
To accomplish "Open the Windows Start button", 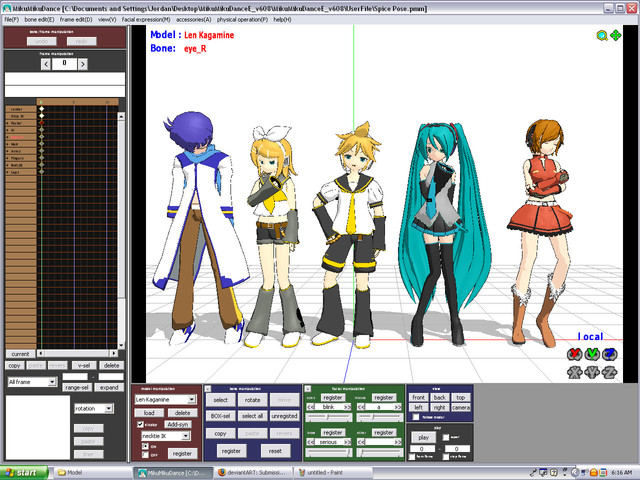I will point(24,473).
